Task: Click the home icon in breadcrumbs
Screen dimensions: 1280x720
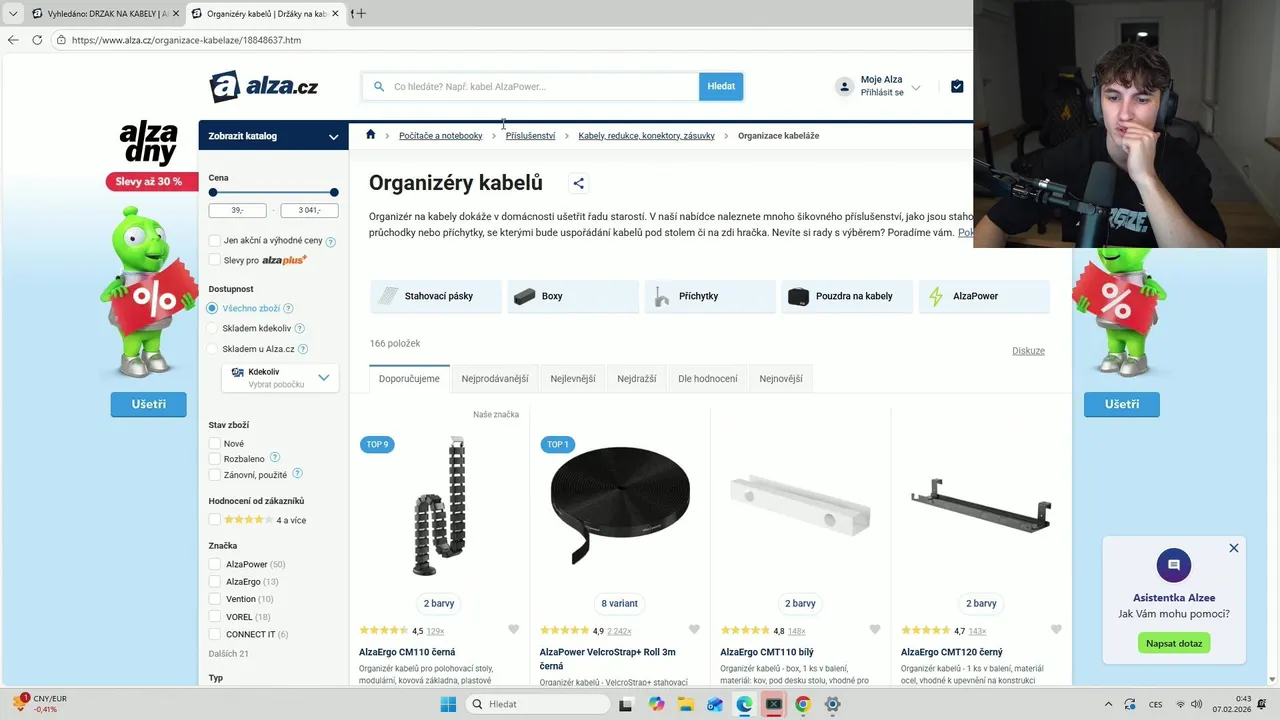Action: 371,135
